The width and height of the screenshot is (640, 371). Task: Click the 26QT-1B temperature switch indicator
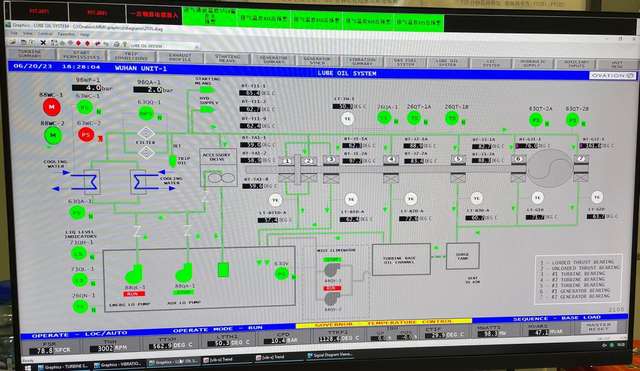452,118
